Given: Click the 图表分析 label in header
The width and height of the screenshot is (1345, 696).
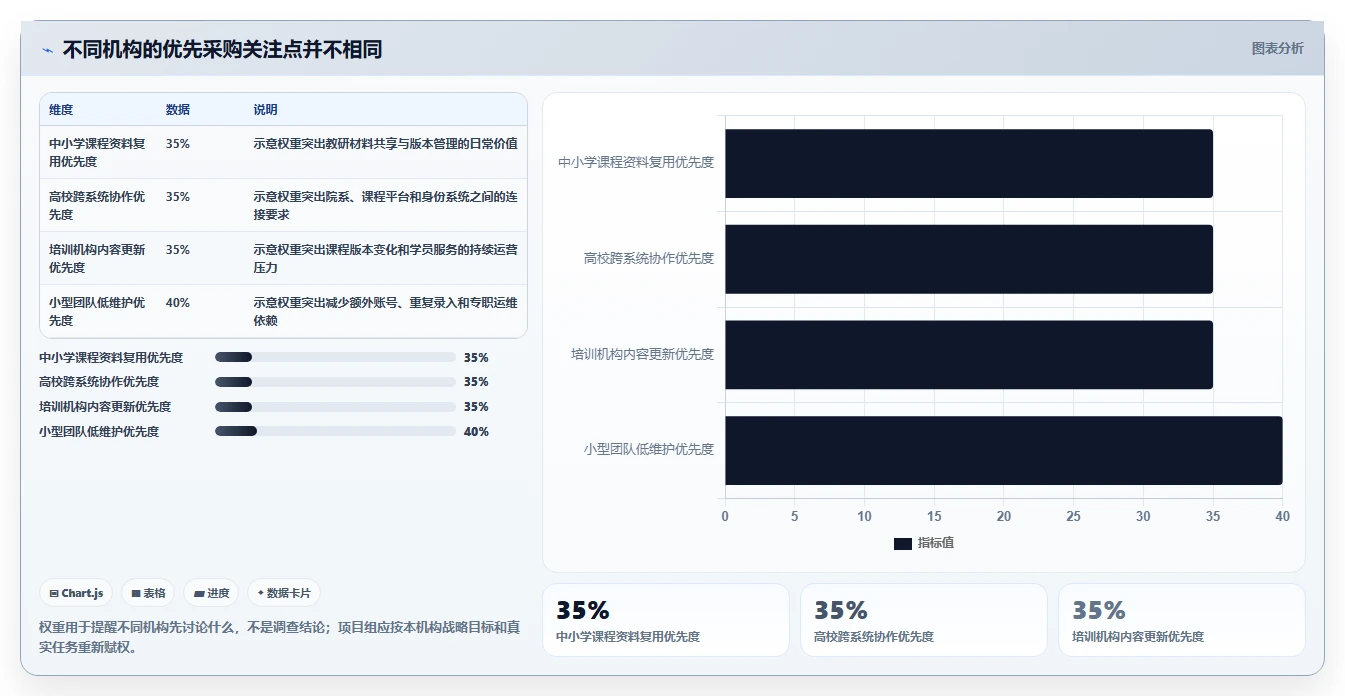Looking at the screenshot, I should click(1278, 48).
